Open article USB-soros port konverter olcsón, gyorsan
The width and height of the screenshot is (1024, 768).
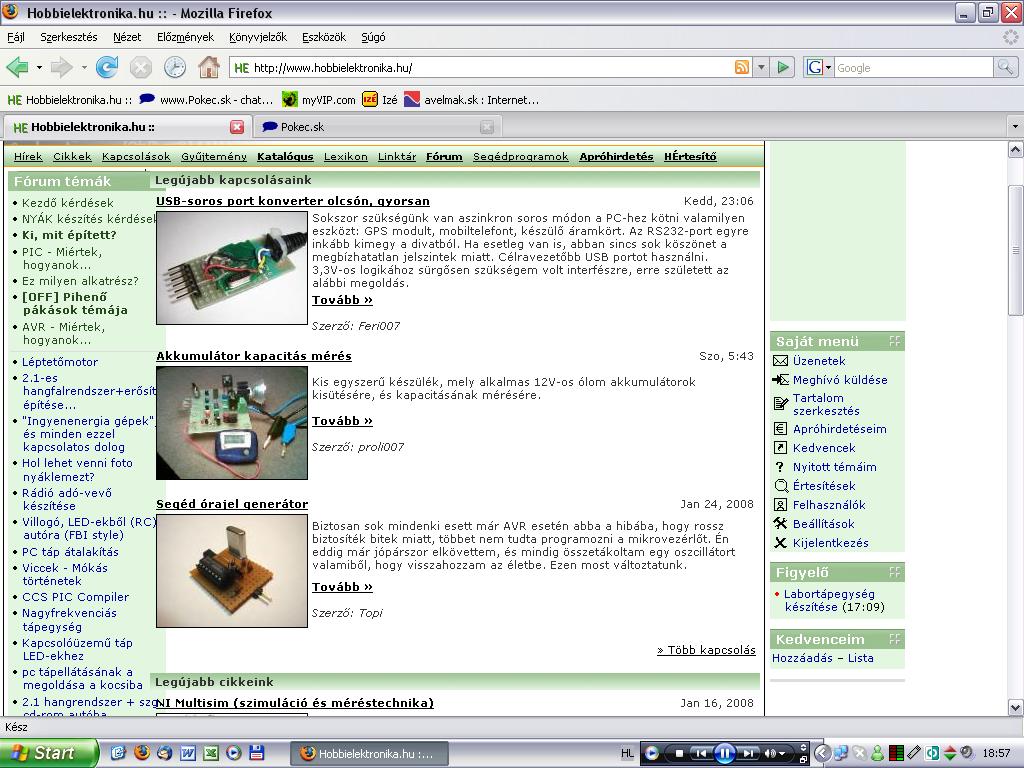pos(293,201)
